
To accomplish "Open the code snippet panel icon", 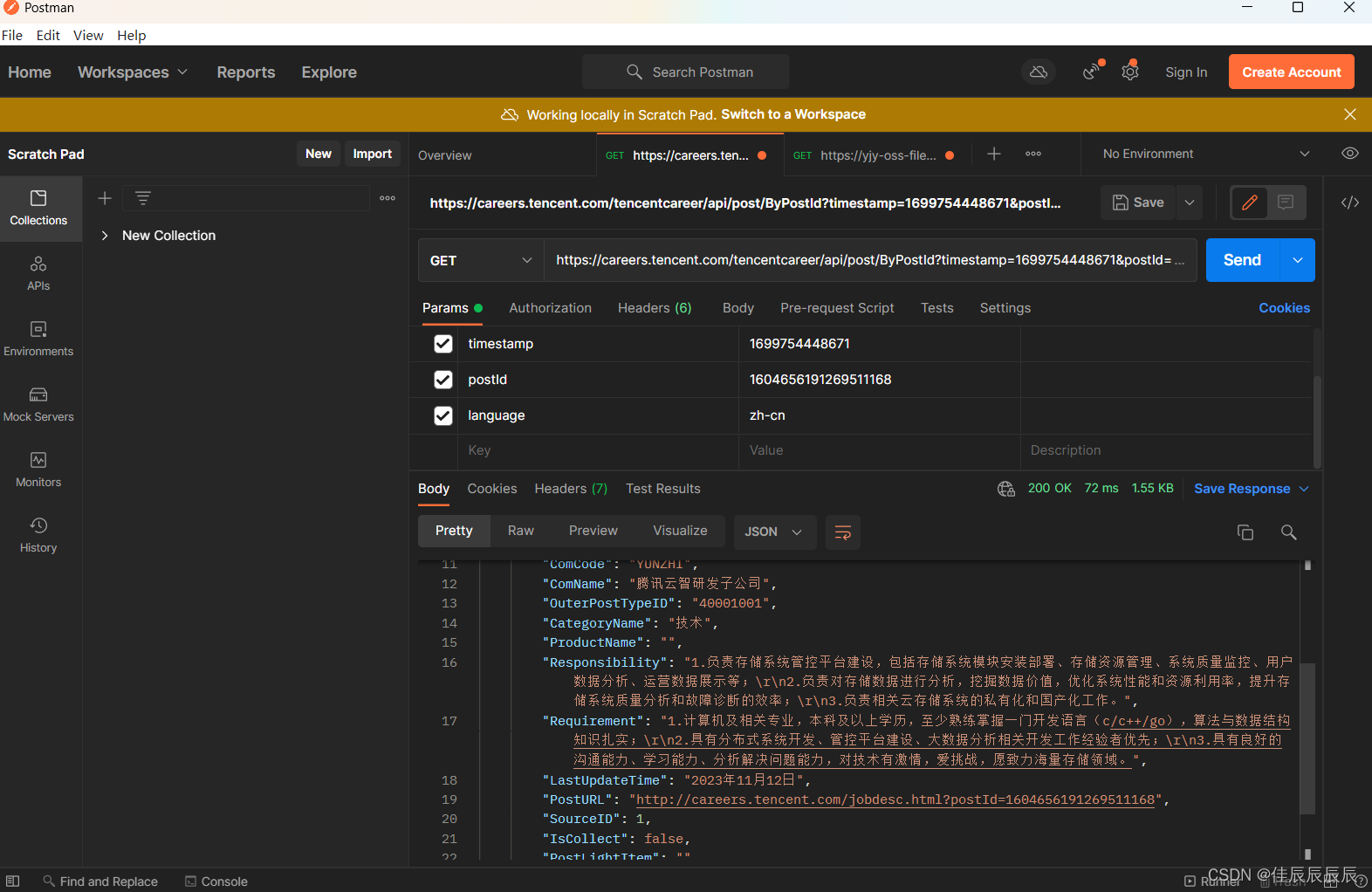I will tap(1350, 202).
